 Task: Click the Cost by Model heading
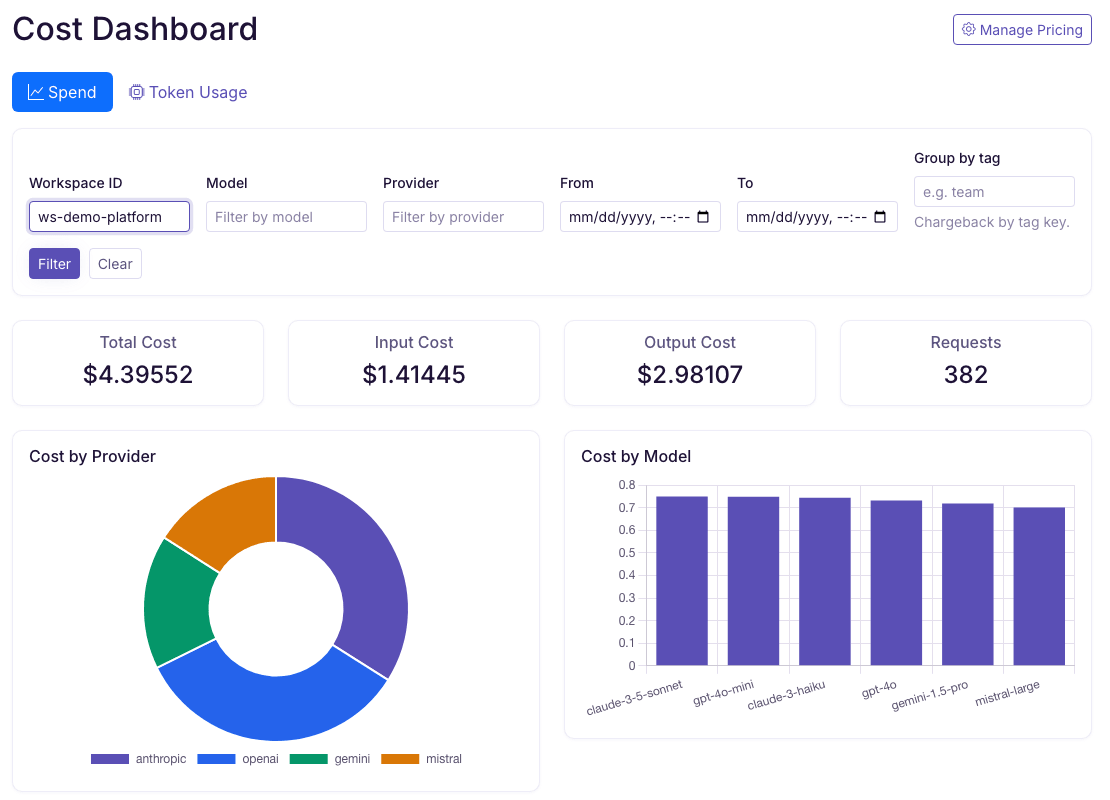pos(636,457)
